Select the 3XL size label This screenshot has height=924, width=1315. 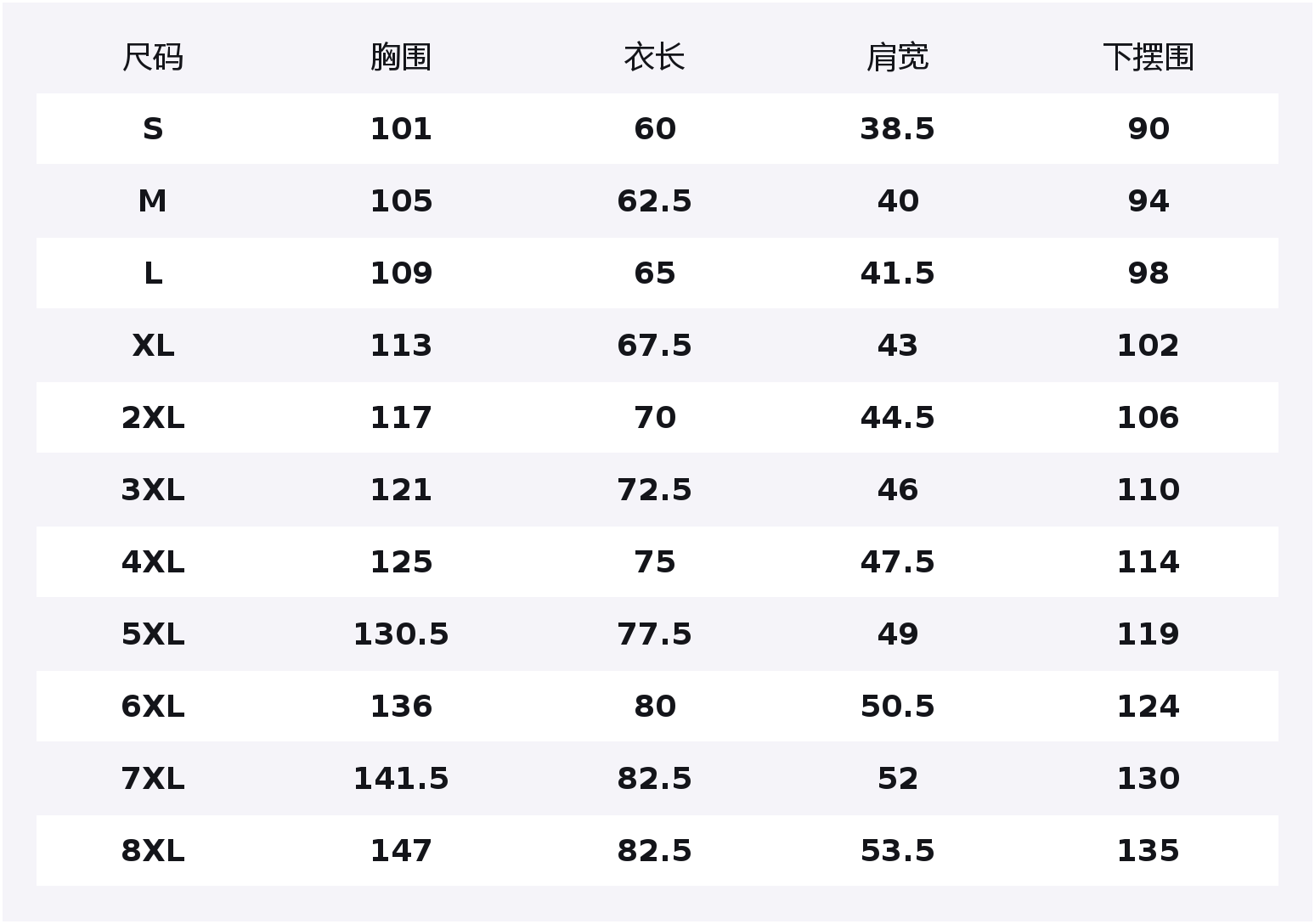(153, 490)
